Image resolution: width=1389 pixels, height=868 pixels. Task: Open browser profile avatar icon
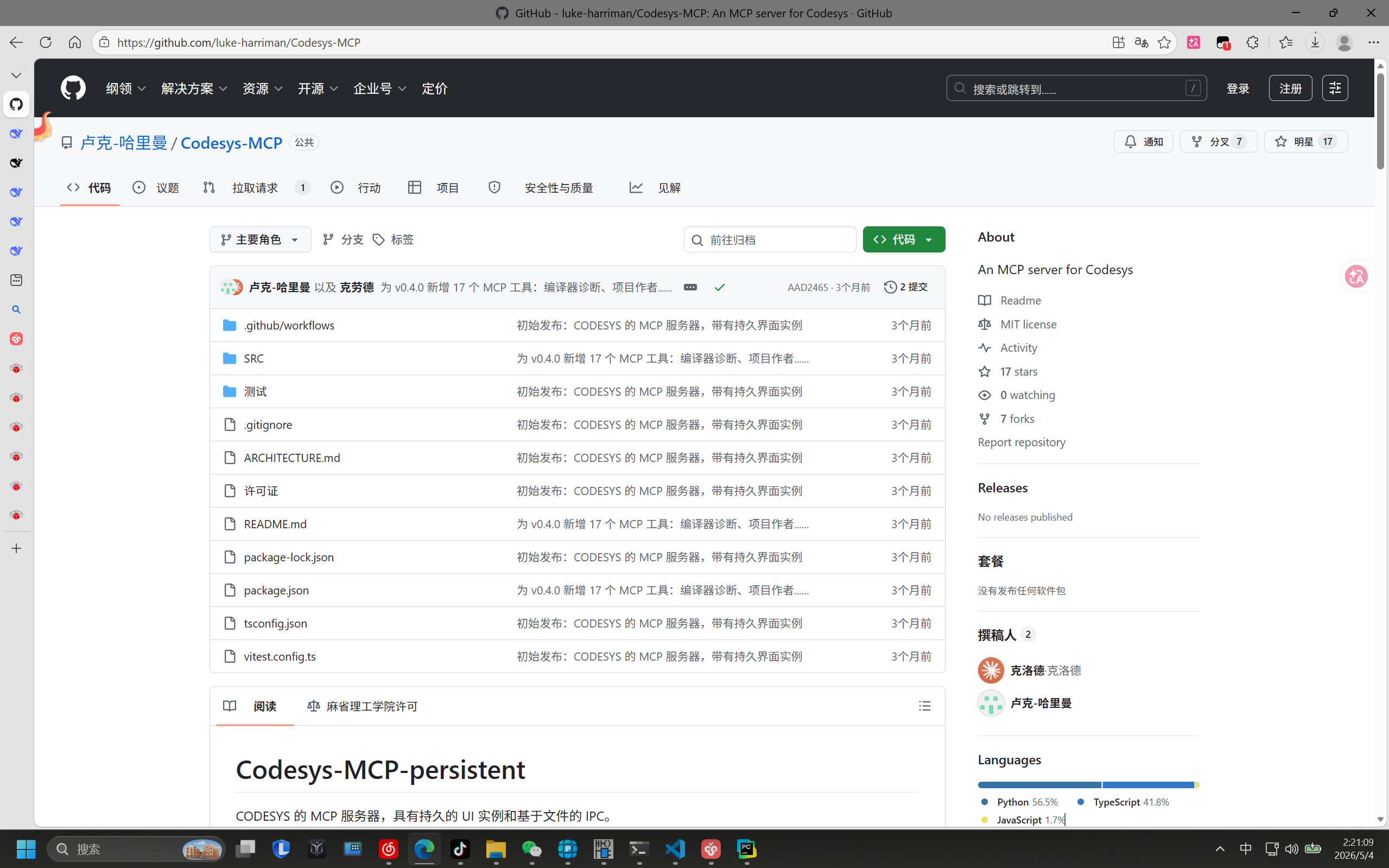1344,42
